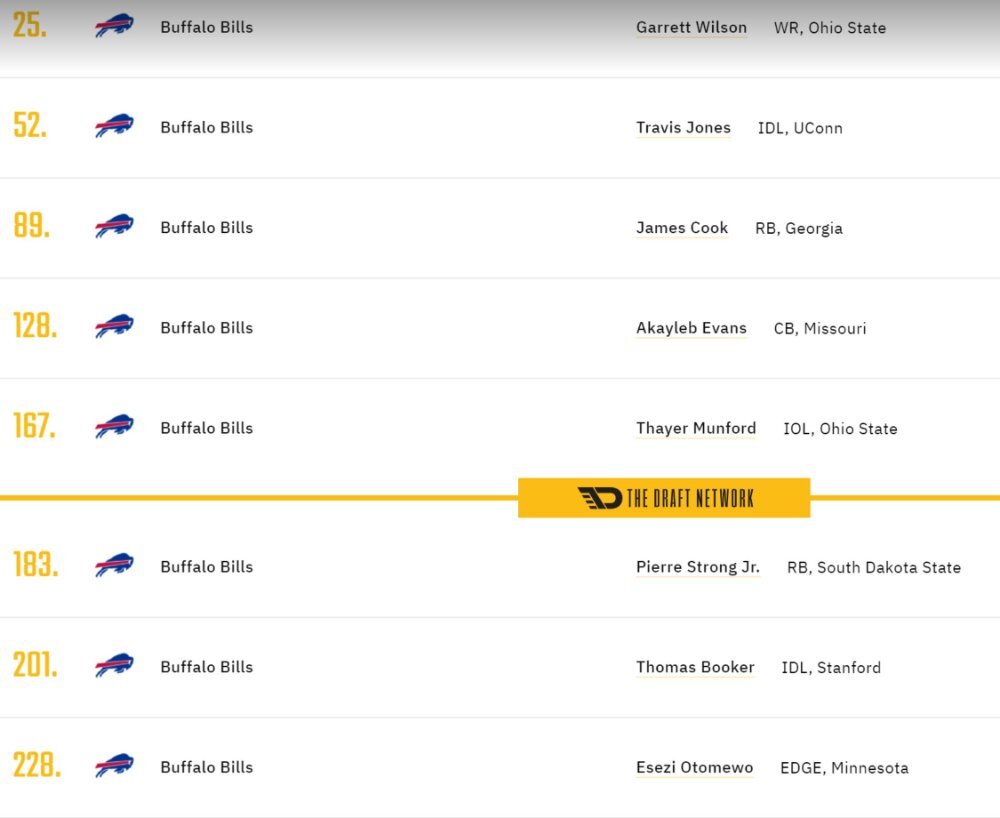1000x818 pixels.
Task: Click the pick number 228 label
Action: pos(37,764)
